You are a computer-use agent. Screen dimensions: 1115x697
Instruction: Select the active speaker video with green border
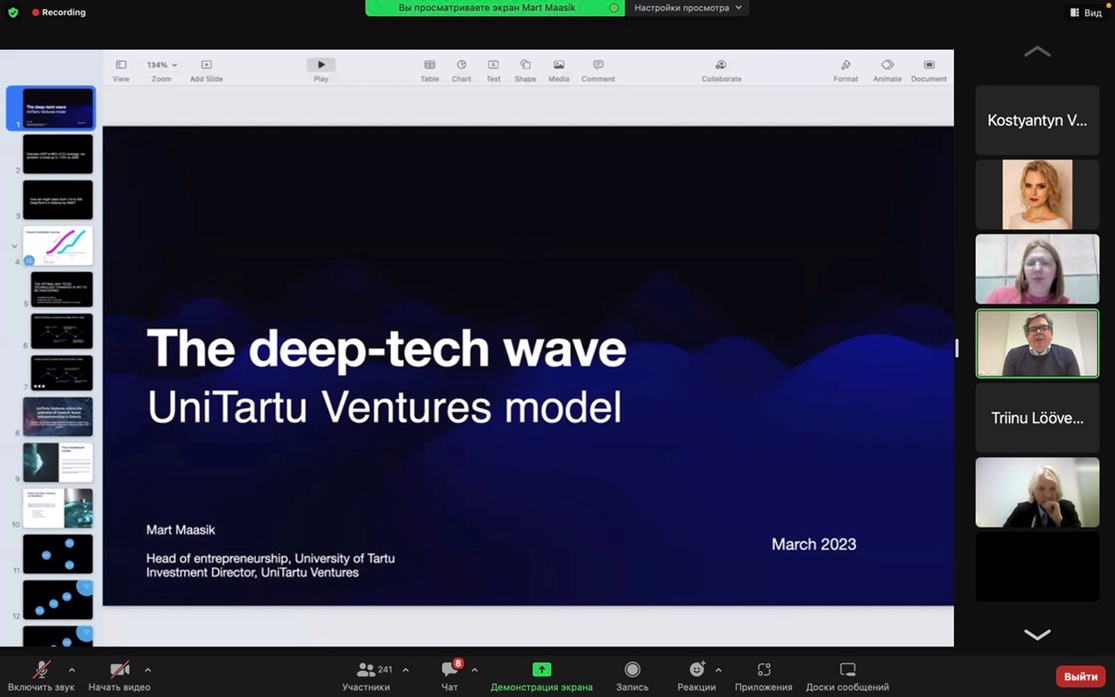pyautogui.click(x=1037, y=344)
